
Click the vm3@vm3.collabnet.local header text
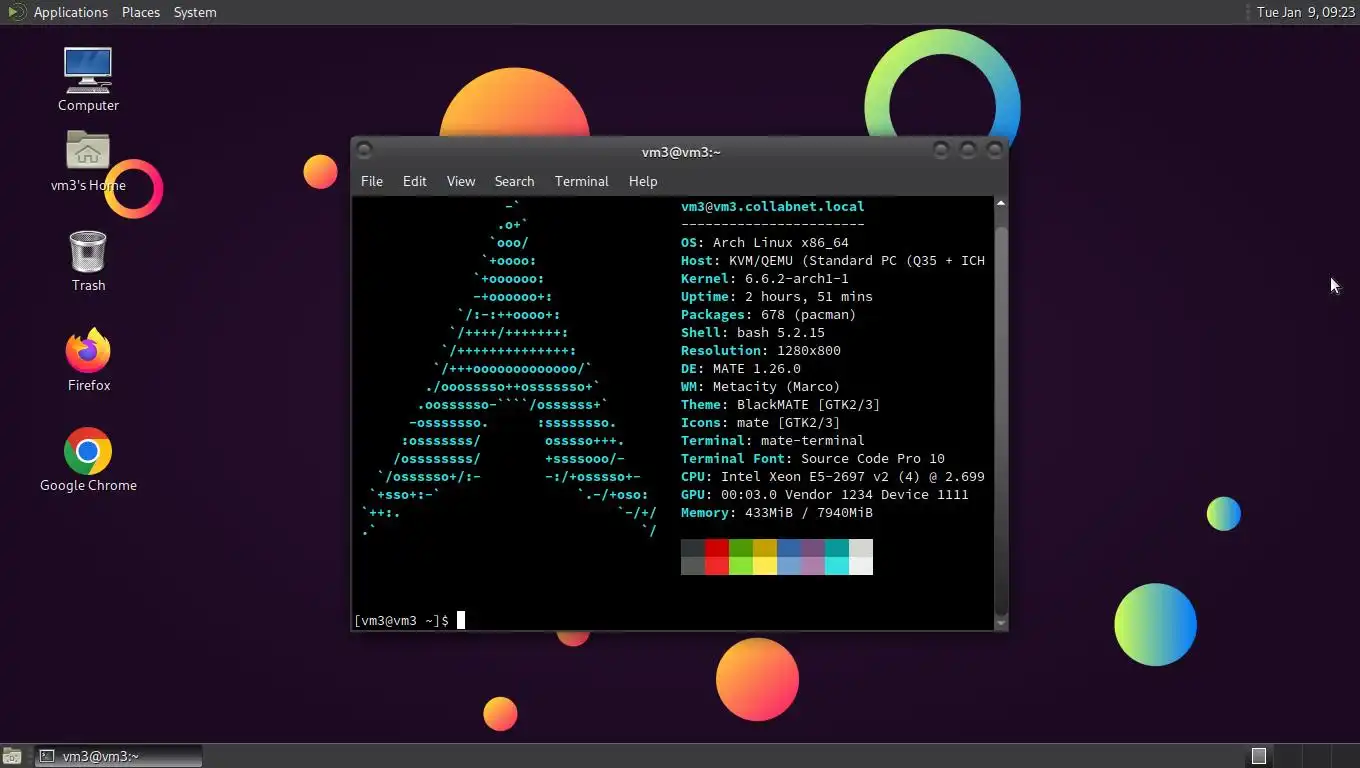(x=773, y=207)
